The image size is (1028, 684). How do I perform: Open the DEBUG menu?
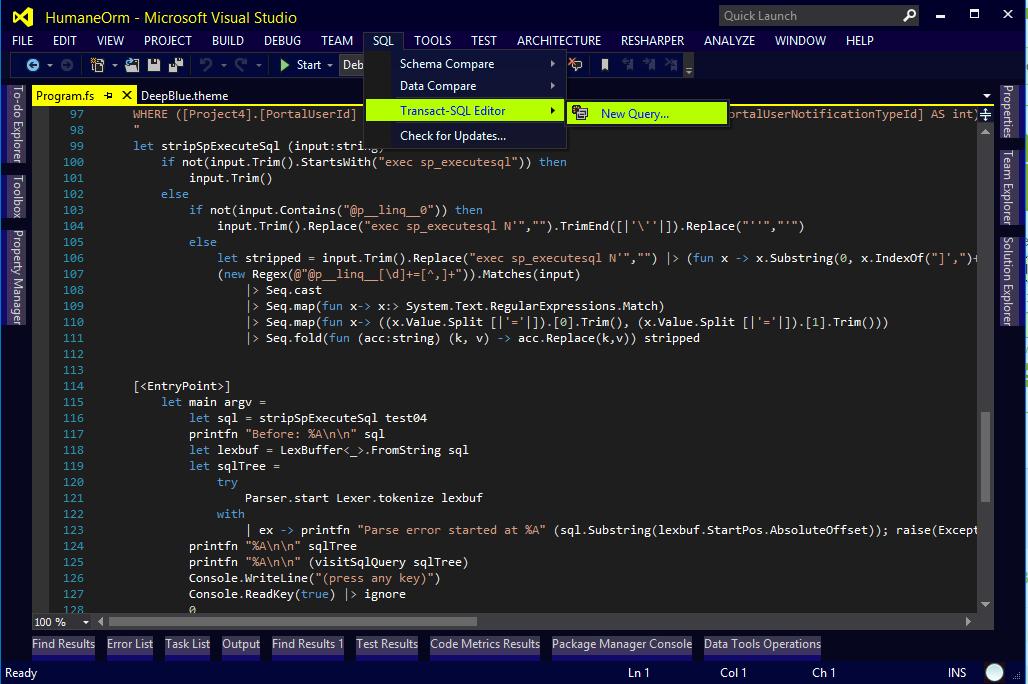coord(282,41)
